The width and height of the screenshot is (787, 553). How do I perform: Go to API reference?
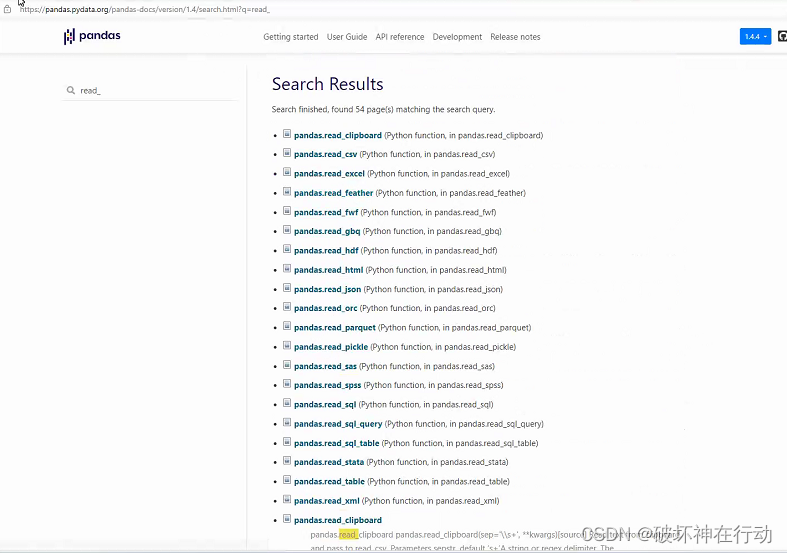[x=400, y=37]
